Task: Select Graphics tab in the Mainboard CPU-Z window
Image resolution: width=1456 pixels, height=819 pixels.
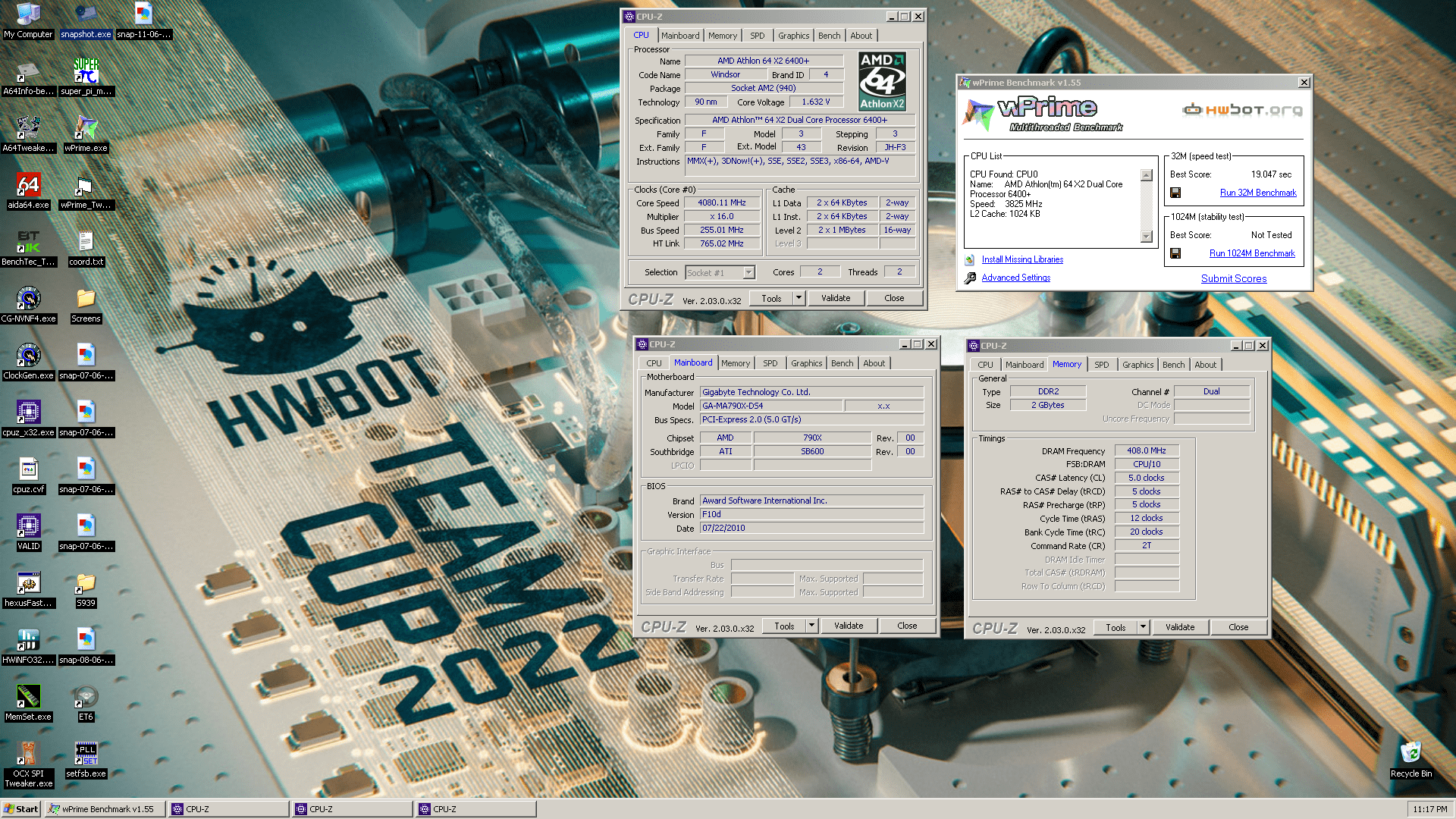Action: pos(806,363)
